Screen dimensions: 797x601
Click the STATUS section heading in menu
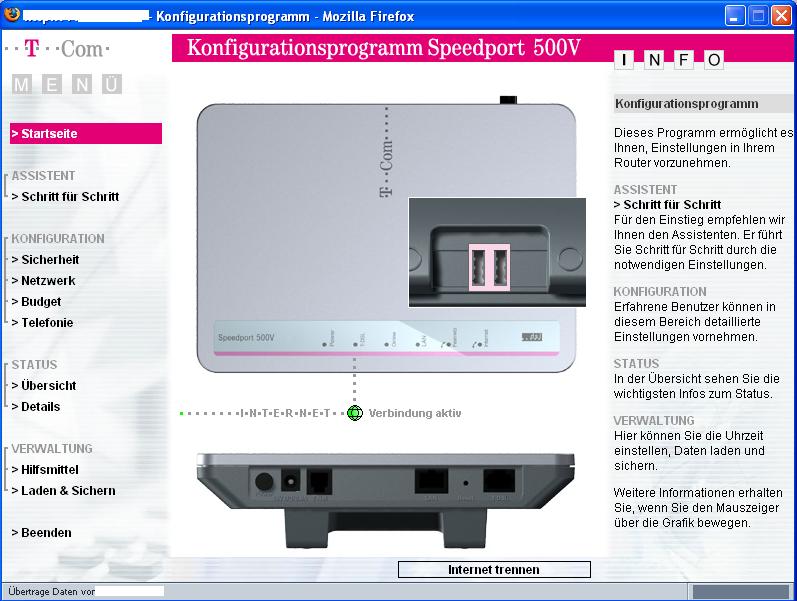click(x=34, y=365)
